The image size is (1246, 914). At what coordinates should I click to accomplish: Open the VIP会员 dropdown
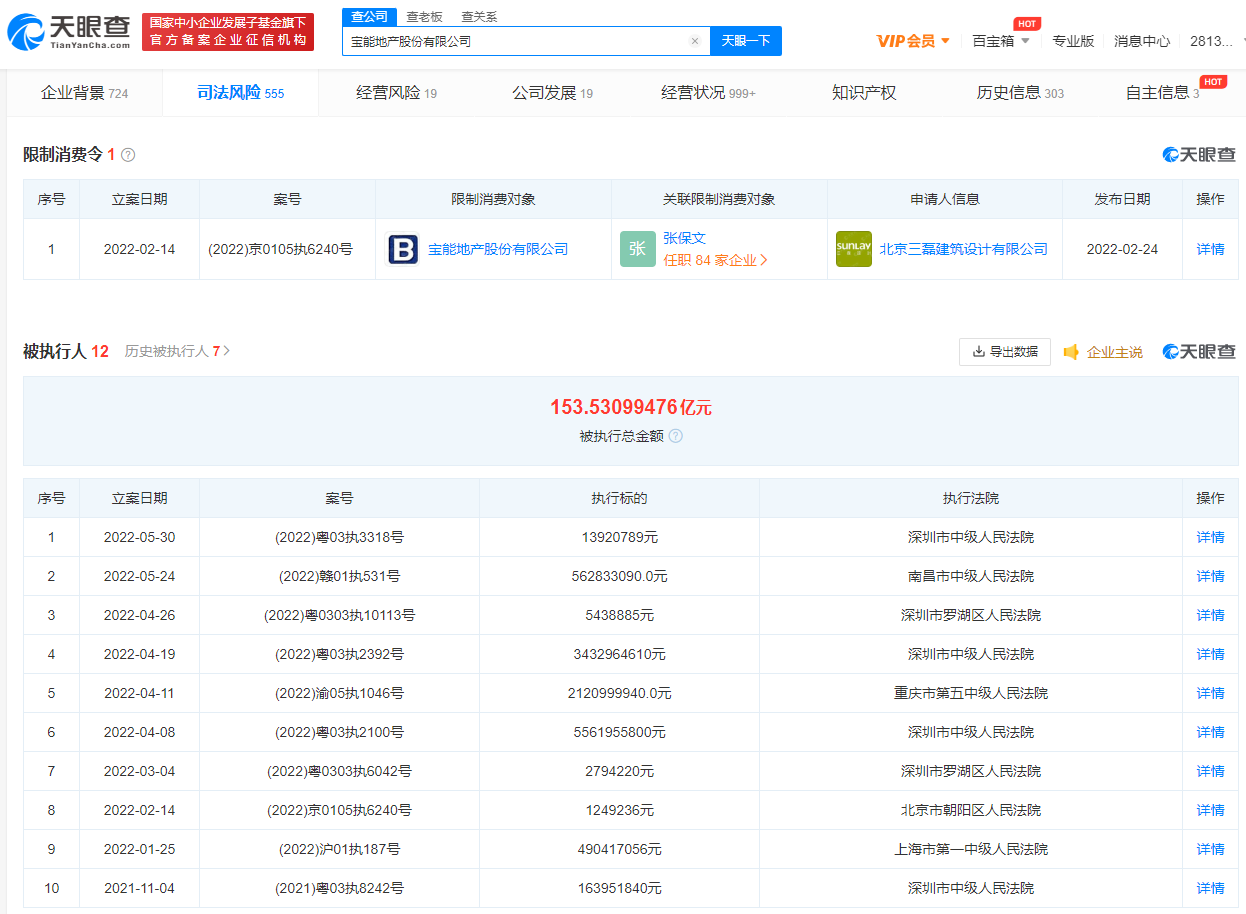coord(913,41)
